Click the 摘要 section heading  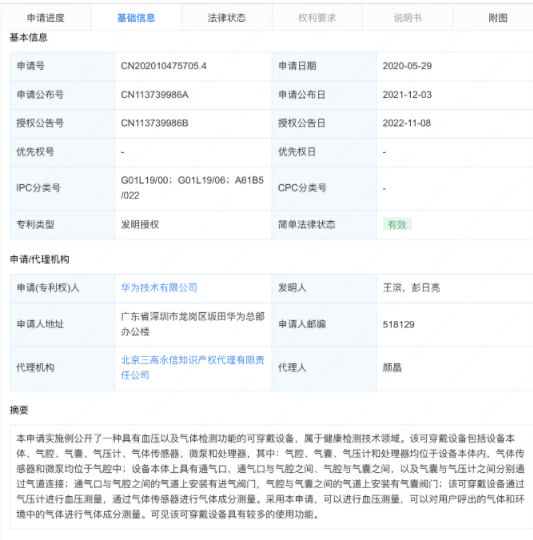pyautogui.click(x=19, y=410)
